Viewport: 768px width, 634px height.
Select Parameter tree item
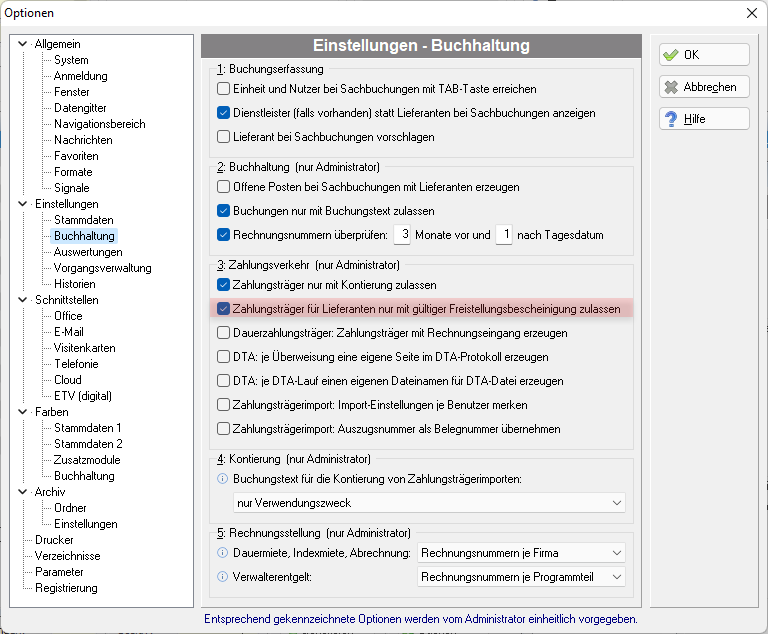point(59,572)
